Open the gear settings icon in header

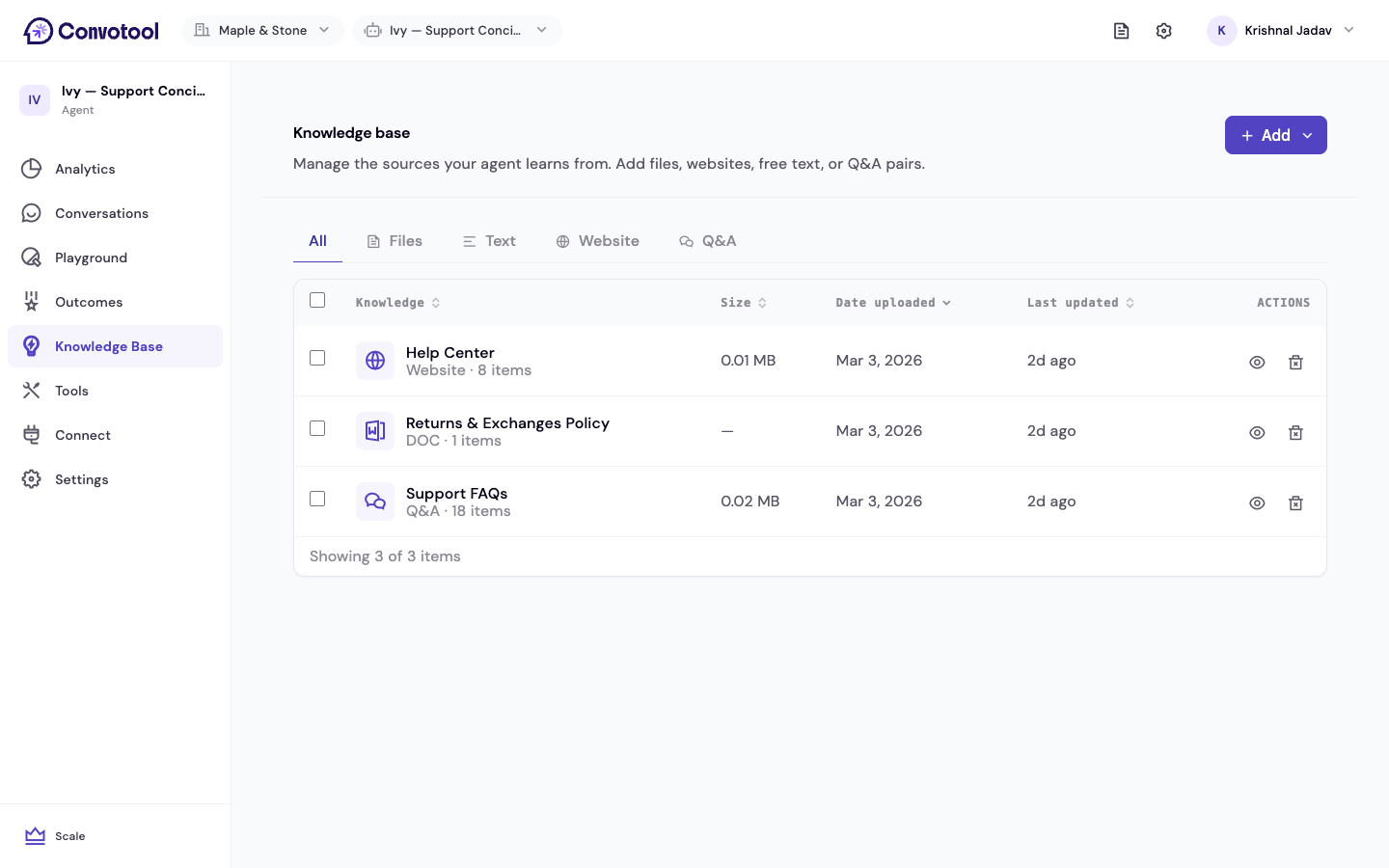click(x=1164, y=31)
